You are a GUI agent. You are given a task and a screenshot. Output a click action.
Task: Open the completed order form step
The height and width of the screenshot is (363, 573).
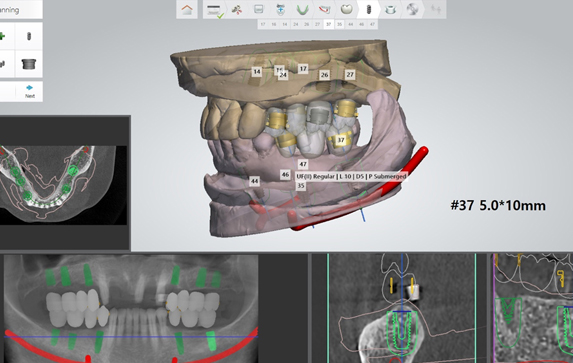tap(215, 10)
